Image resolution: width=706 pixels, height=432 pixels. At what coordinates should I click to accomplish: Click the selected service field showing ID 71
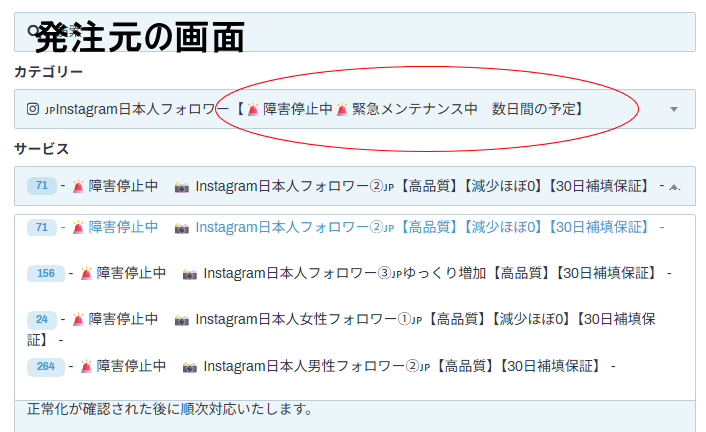click(x=355, y=186)
